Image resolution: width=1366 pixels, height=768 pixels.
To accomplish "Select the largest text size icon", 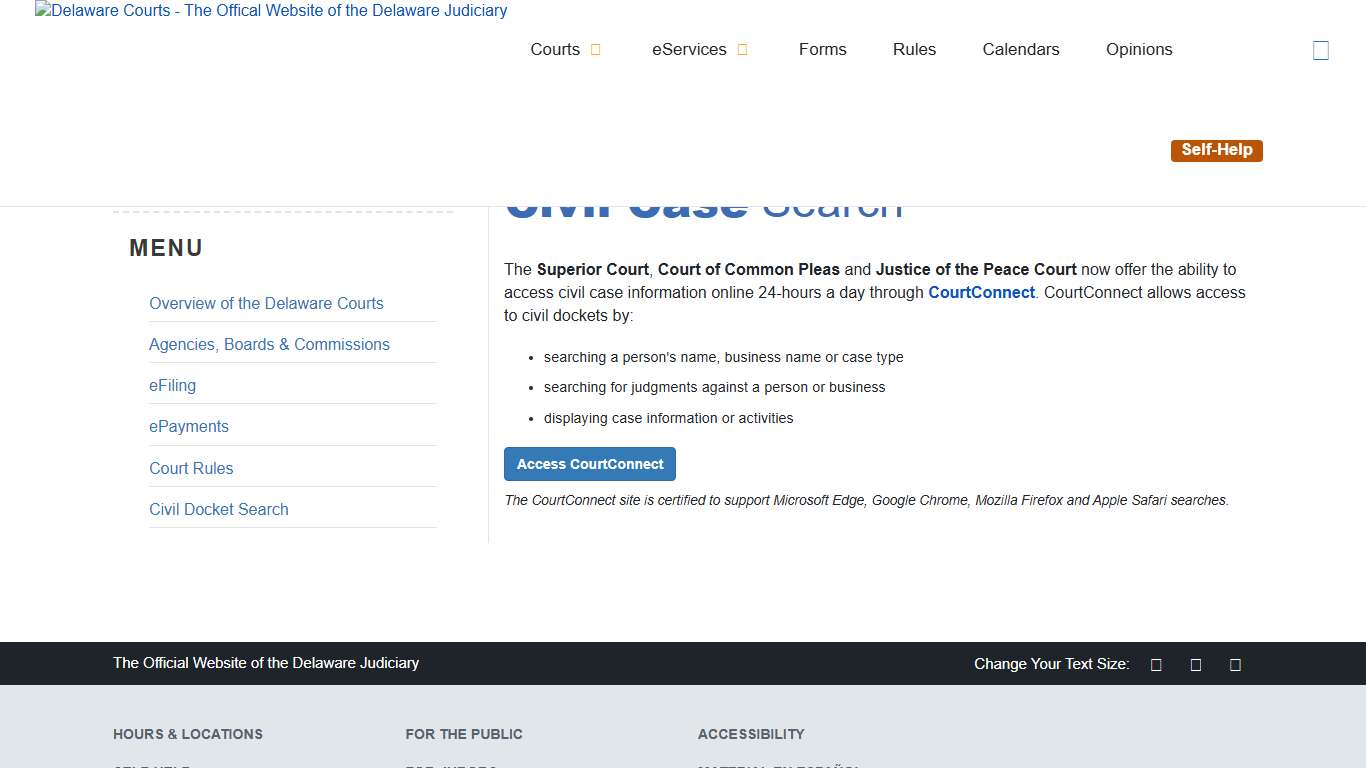I will coord(1235,663).
